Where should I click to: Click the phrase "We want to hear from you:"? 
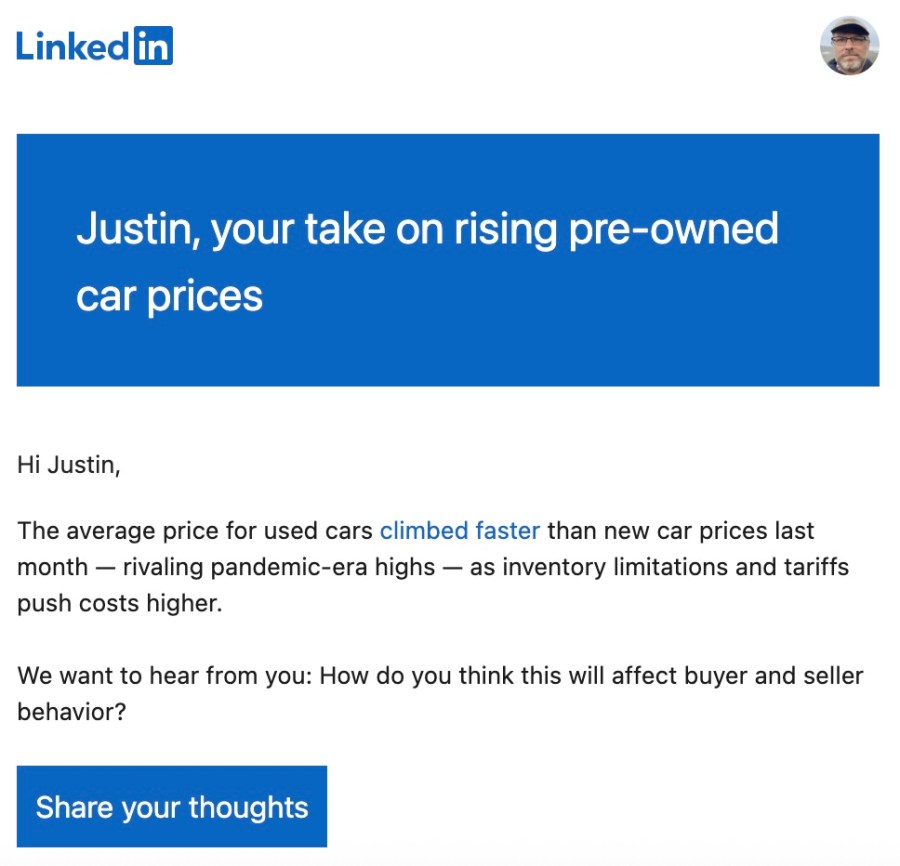(166, 675)
